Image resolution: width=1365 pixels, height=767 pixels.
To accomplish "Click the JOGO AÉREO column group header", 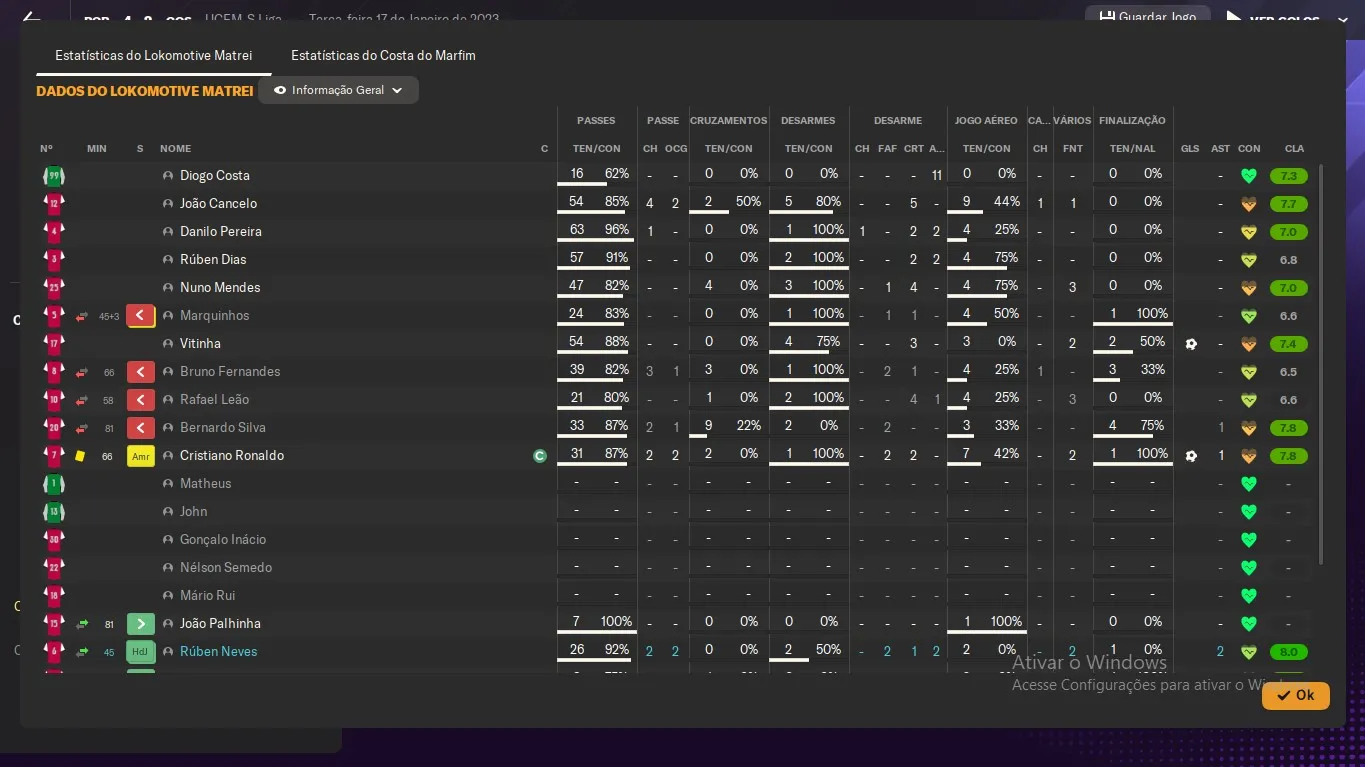I will click(x=986, y=121).
